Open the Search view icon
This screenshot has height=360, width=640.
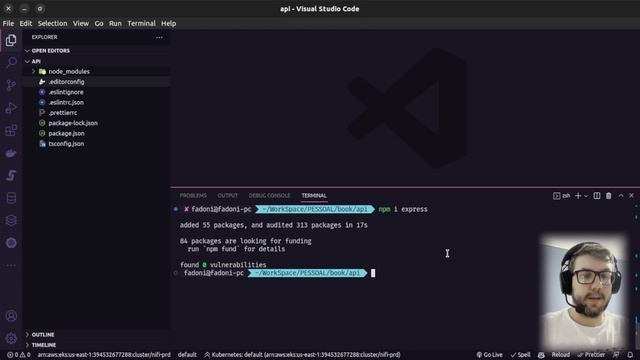point(11,62)
